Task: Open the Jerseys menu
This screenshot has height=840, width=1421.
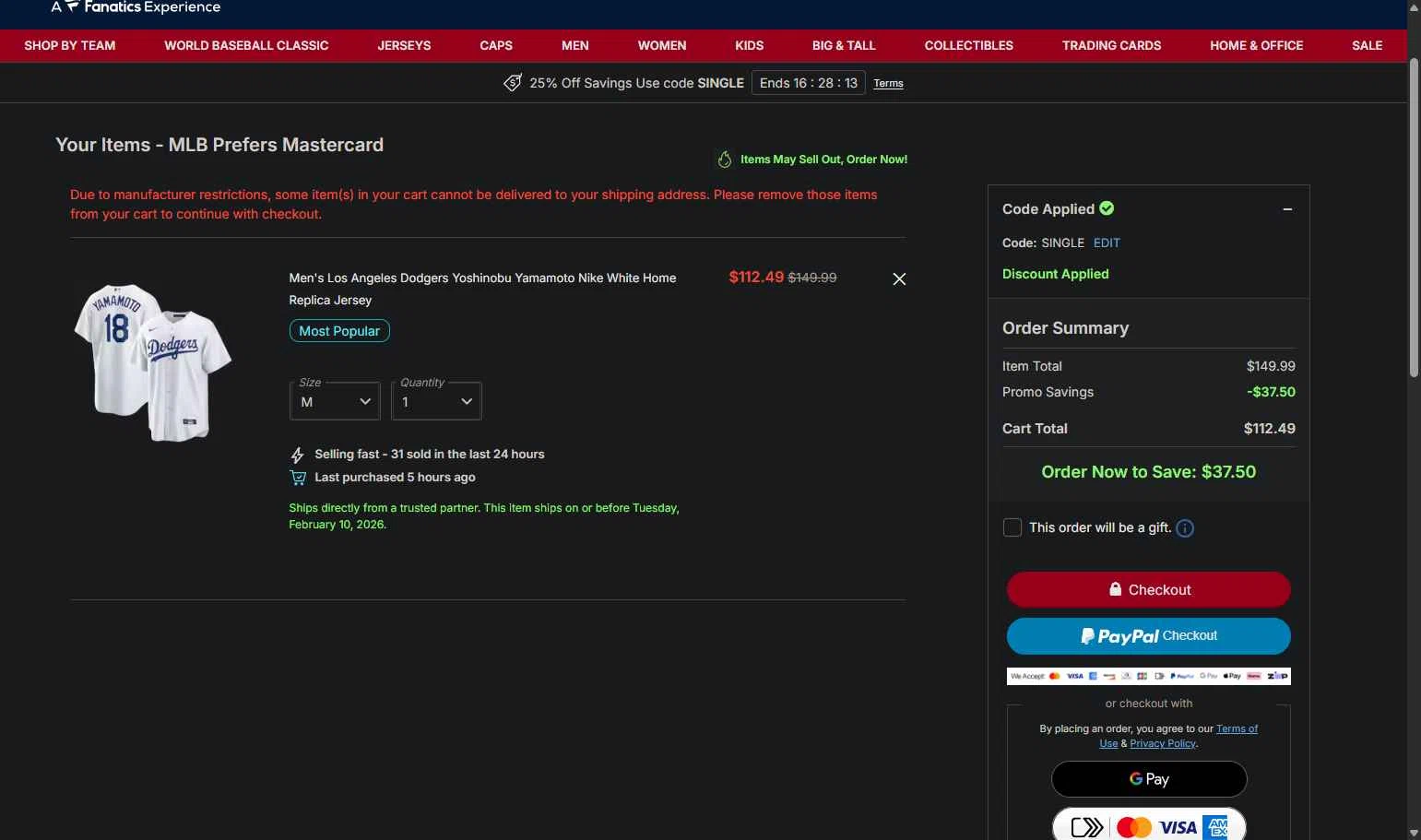Action: (404, 45)
